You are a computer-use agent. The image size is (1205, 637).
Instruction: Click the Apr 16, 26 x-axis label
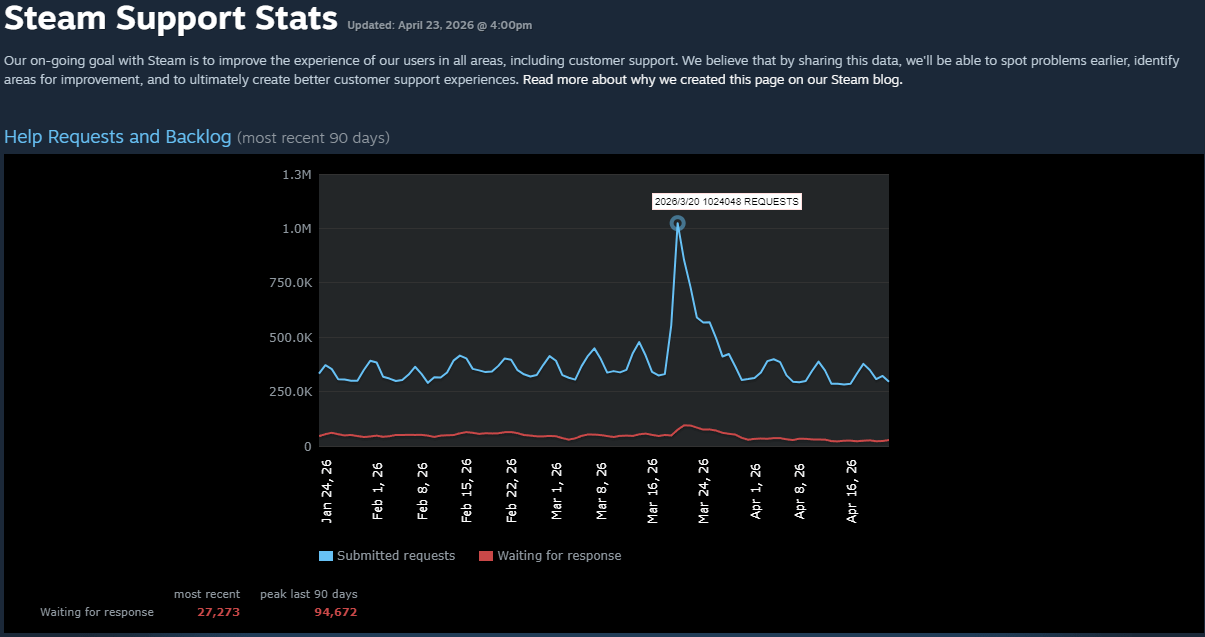(852, 491)
